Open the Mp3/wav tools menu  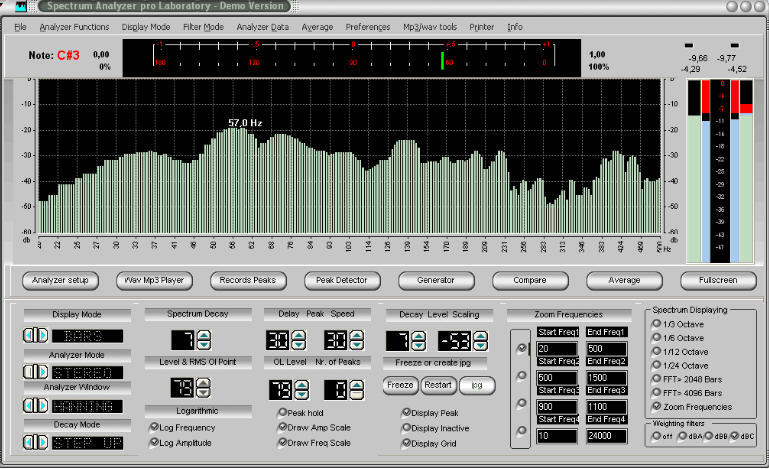(x=430, y=27)
